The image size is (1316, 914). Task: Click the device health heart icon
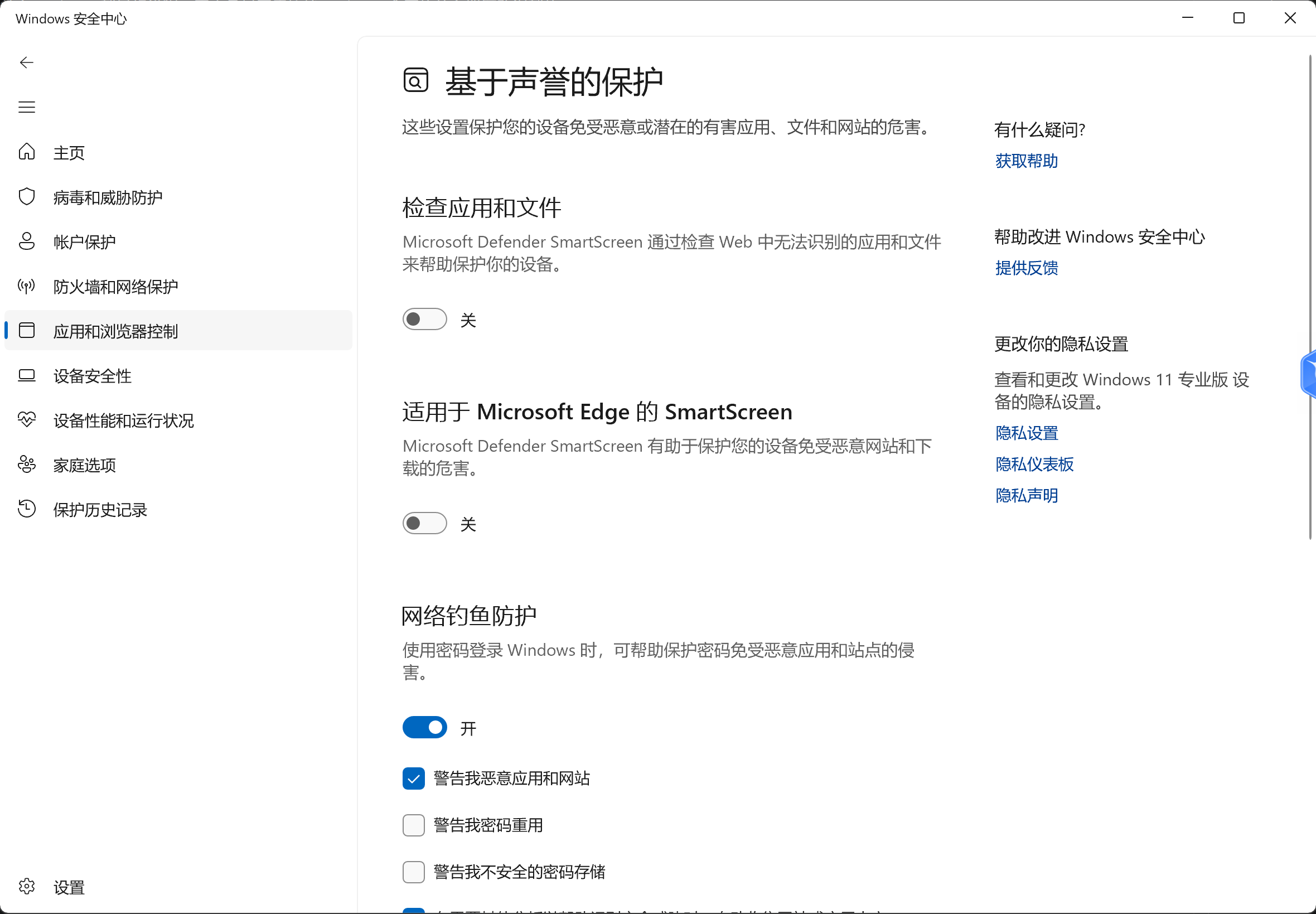(27, 420)
